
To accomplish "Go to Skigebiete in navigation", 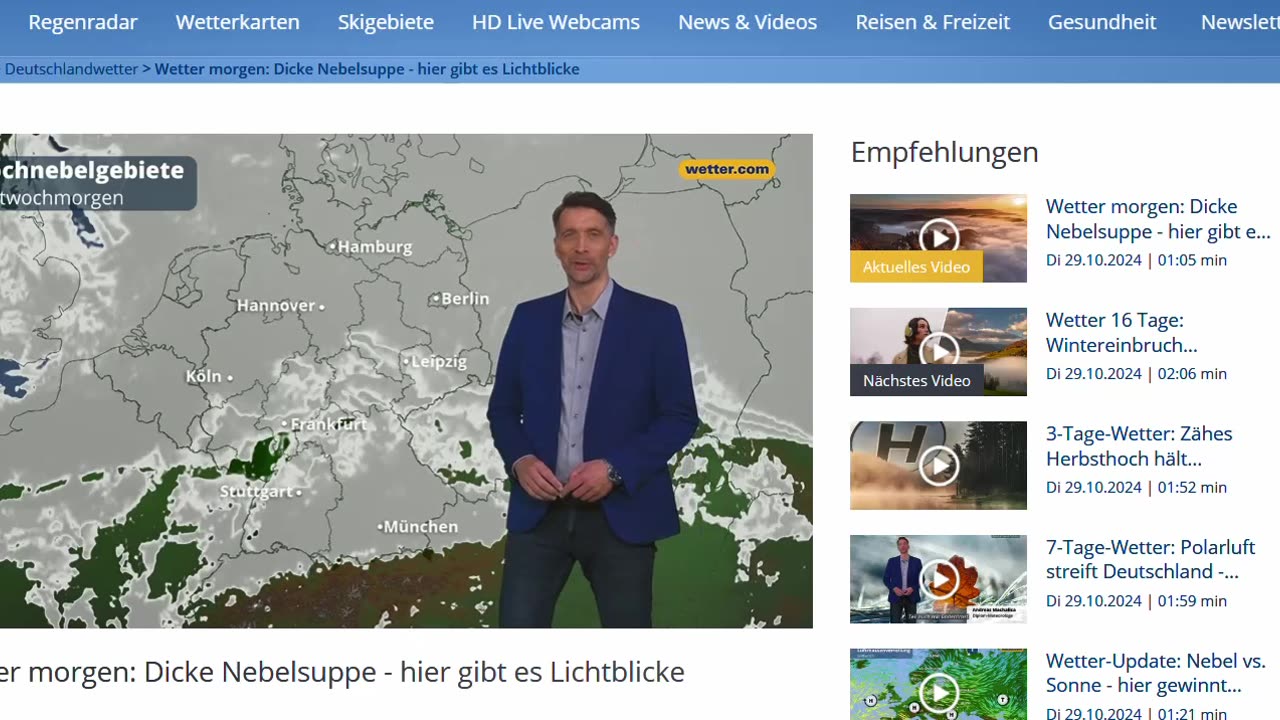I will 386,22.
